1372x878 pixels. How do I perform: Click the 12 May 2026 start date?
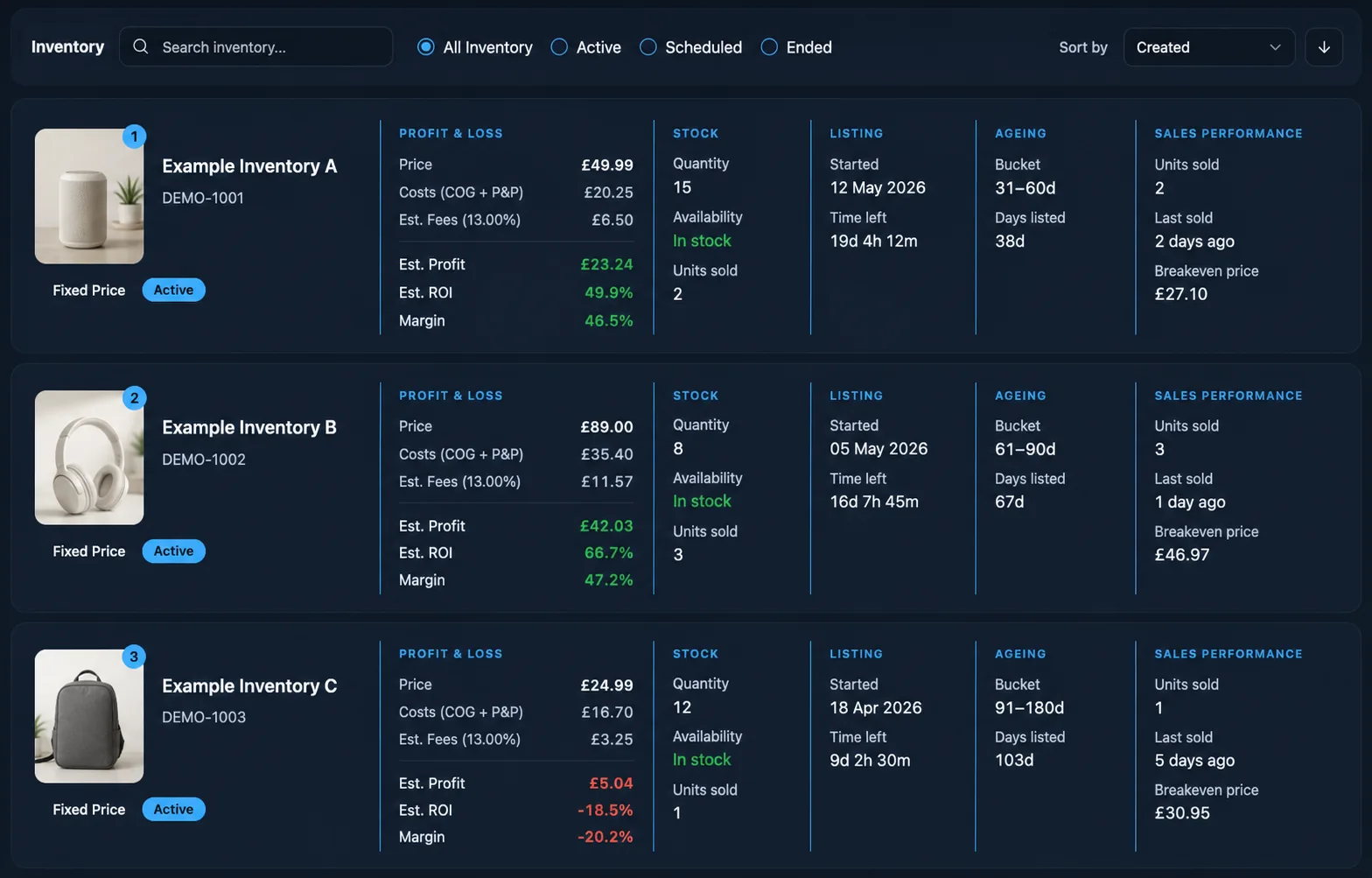pos(878,187)
